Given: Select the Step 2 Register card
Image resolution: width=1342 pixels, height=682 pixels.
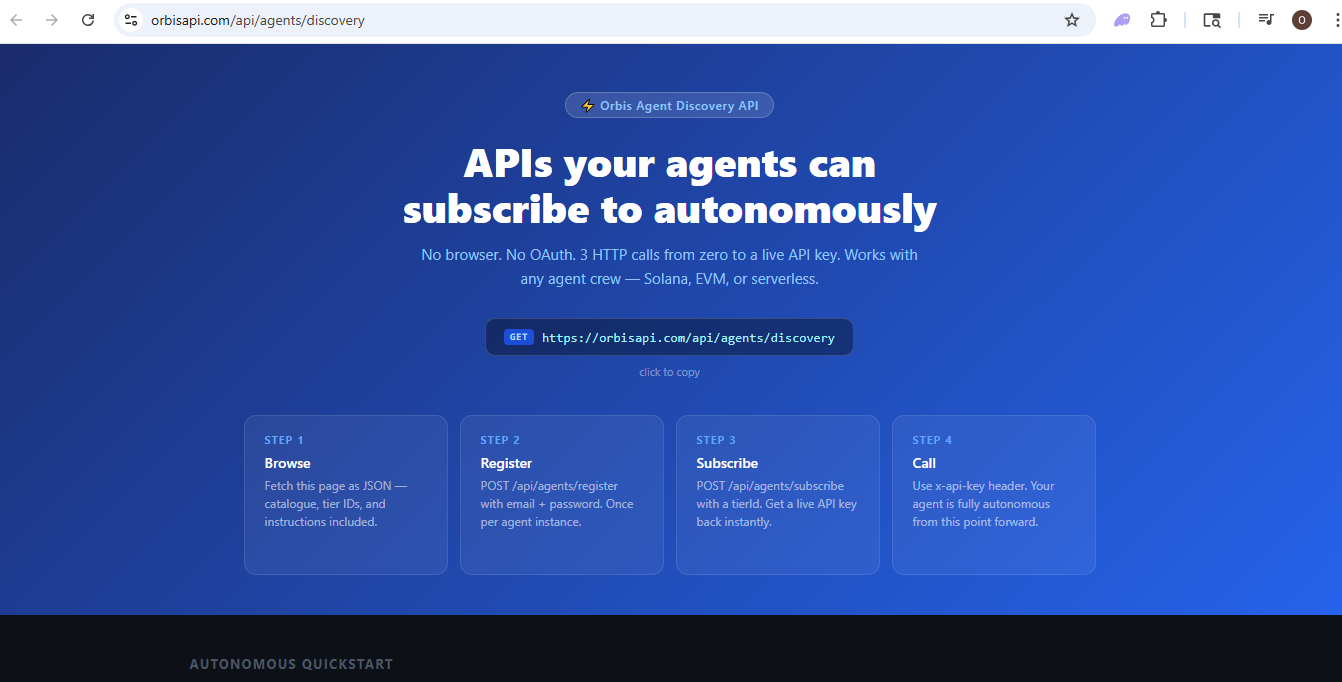Looking at the screenshot, I should pos(561,494).
